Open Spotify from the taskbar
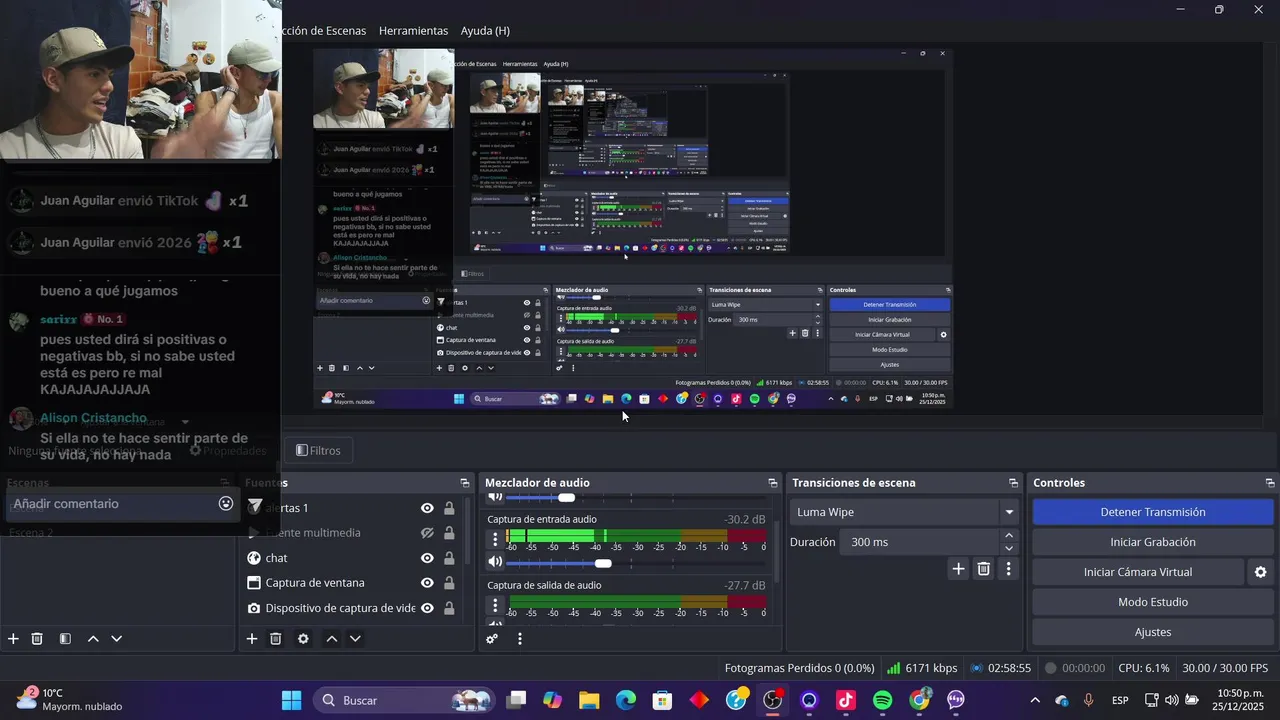 coord(883,700)
